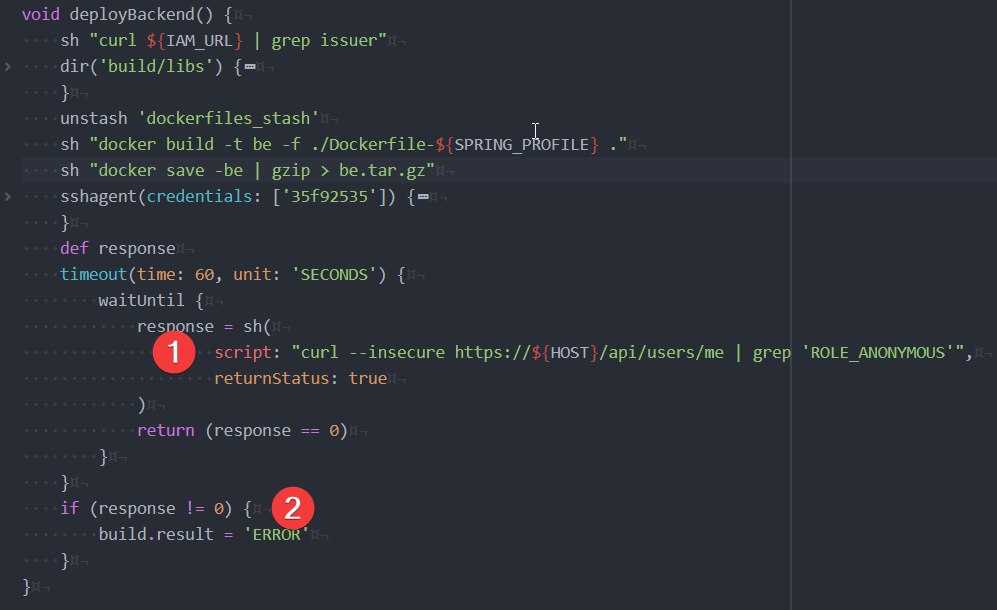The height and width of the screenshot is (610, 997).
Task: Click '--insecure' curl flag
Action: pyautogui.click(x=397, y=352)
